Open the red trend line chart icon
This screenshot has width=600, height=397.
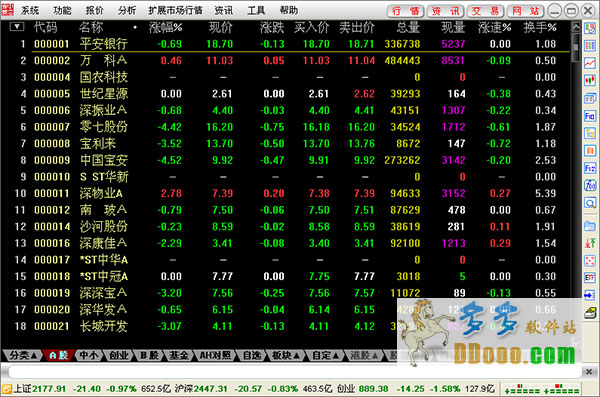pyautogui.click(x=590, y=63)
